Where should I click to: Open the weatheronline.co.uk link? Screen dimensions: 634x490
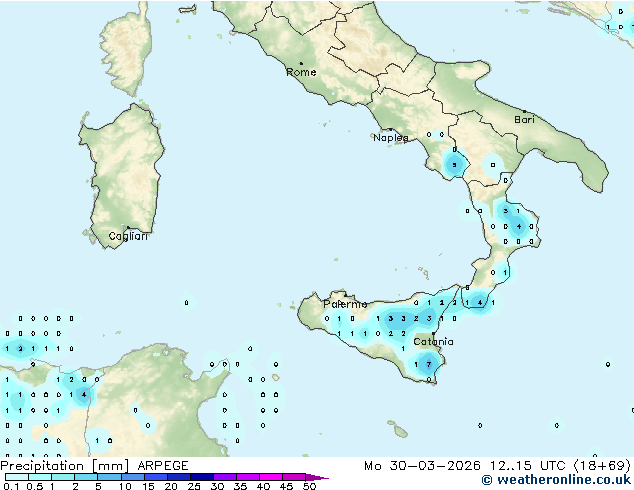556,480
